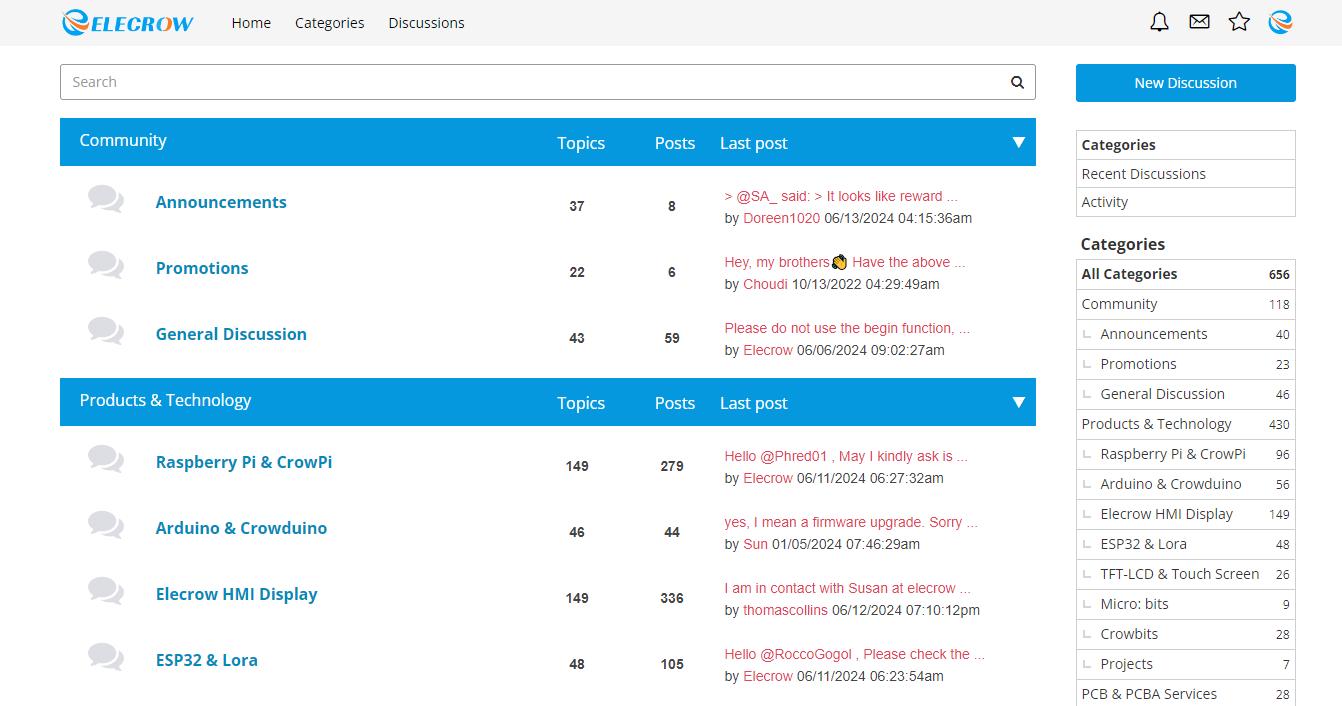Viewport: 1342px width, 706px height.
Task: Open user Doreen1020 profile link
Action: tap(781, 218)
